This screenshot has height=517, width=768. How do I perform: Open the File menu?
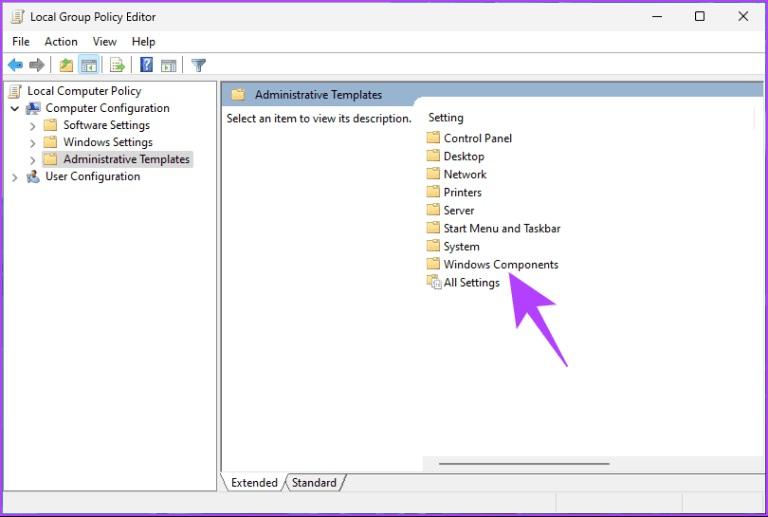[x=21, y=42]
